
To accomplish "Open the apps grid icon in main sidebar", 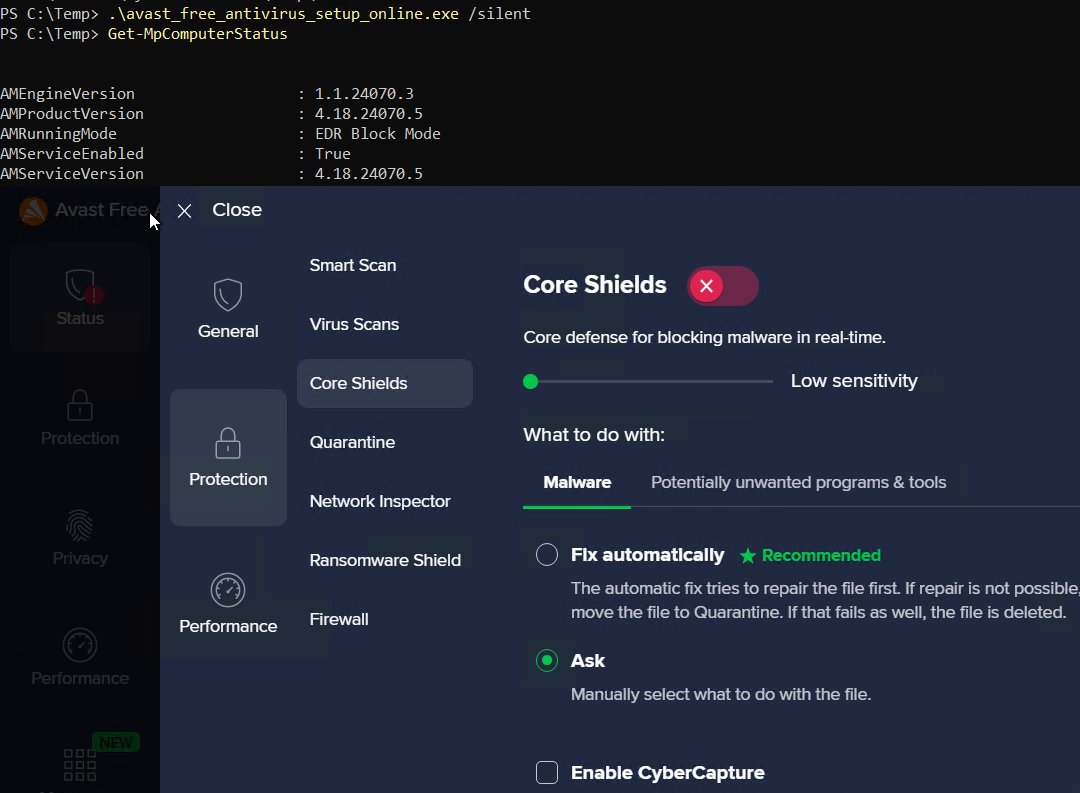I will (x=80, y=765).
